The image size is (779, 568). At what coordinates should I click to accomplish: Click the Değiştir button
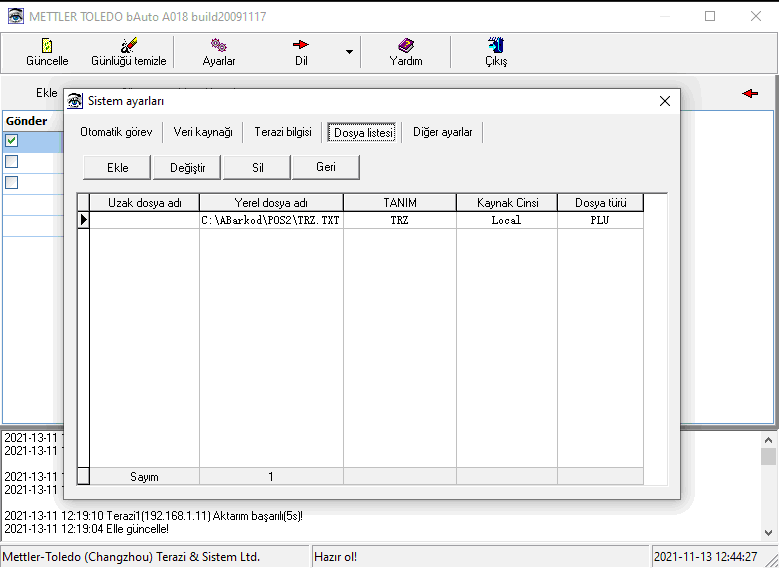coord(187,167)
